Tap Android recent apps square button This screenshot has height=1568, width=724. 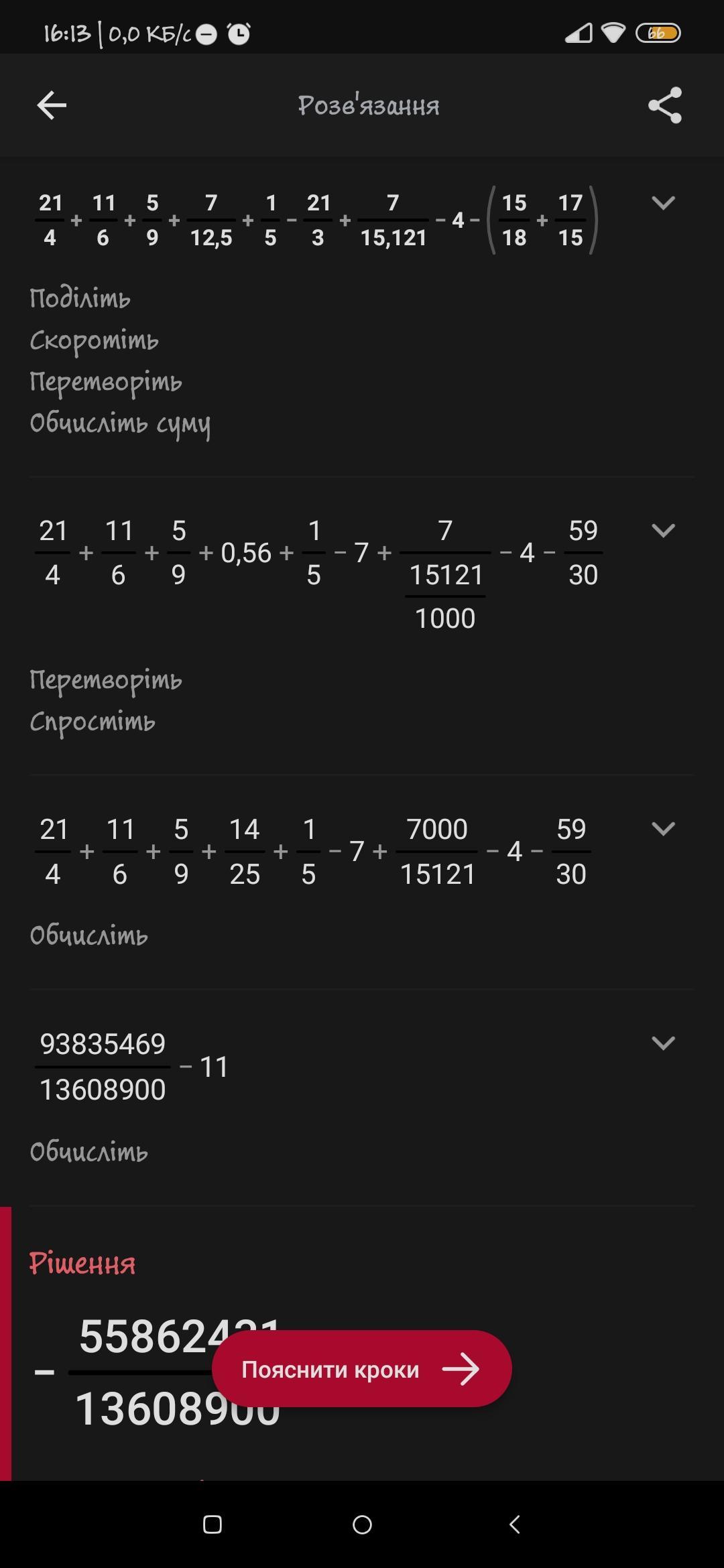tap(213, 1524)
